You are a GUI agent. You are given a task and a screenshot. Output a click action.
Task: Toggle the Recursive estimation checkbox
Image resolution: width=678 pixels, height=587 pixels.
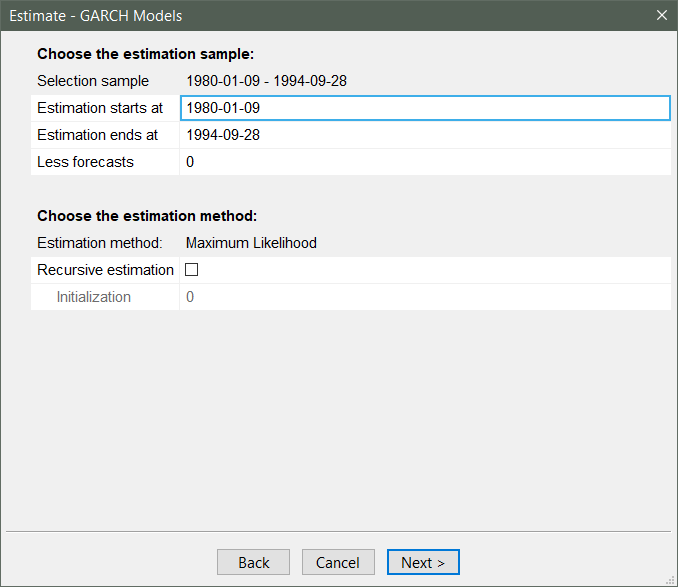click(x=192, y=270)
